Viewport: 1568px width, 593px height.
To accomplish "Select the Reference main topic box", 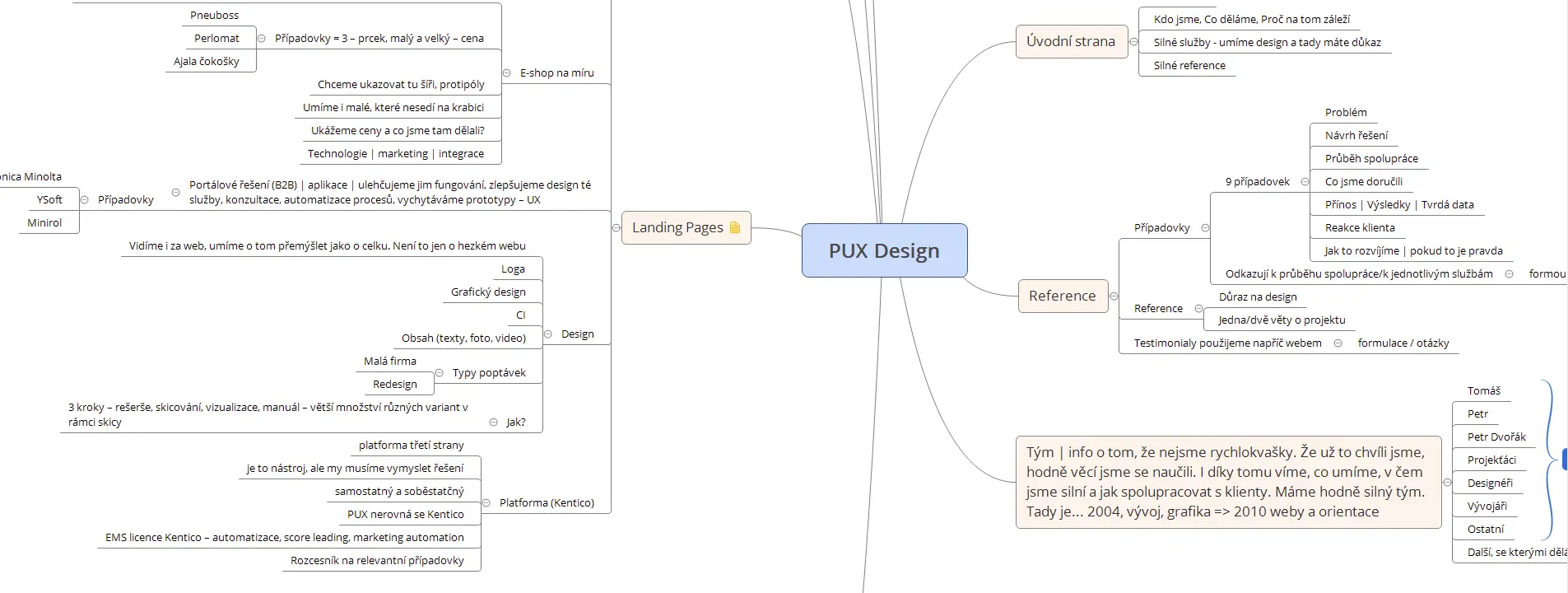I will pos(1062,296).
